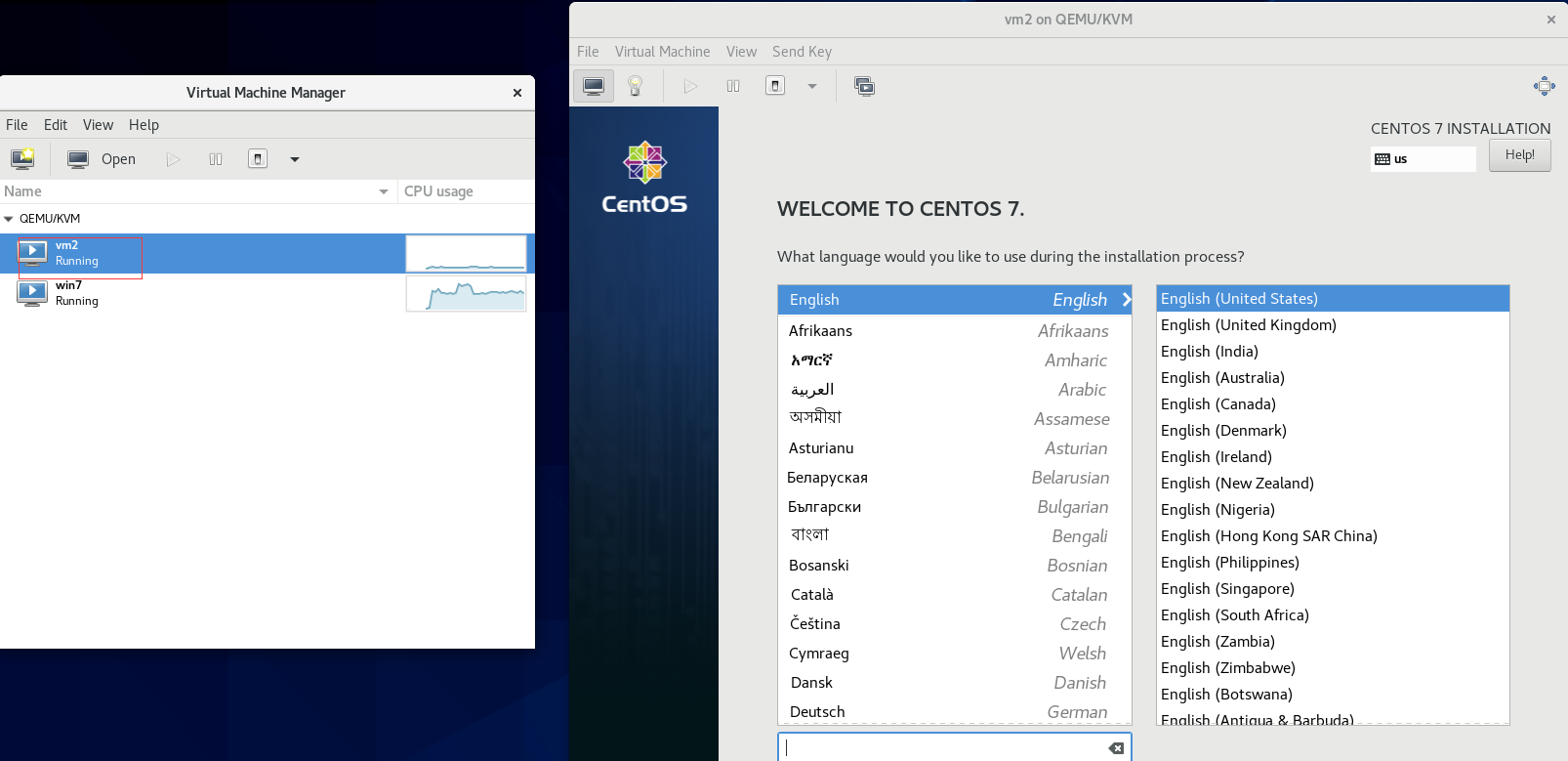Select English (India) locale
Image resolution: width=1568 pixels, height=761 pixels.
coord(1333,352)
